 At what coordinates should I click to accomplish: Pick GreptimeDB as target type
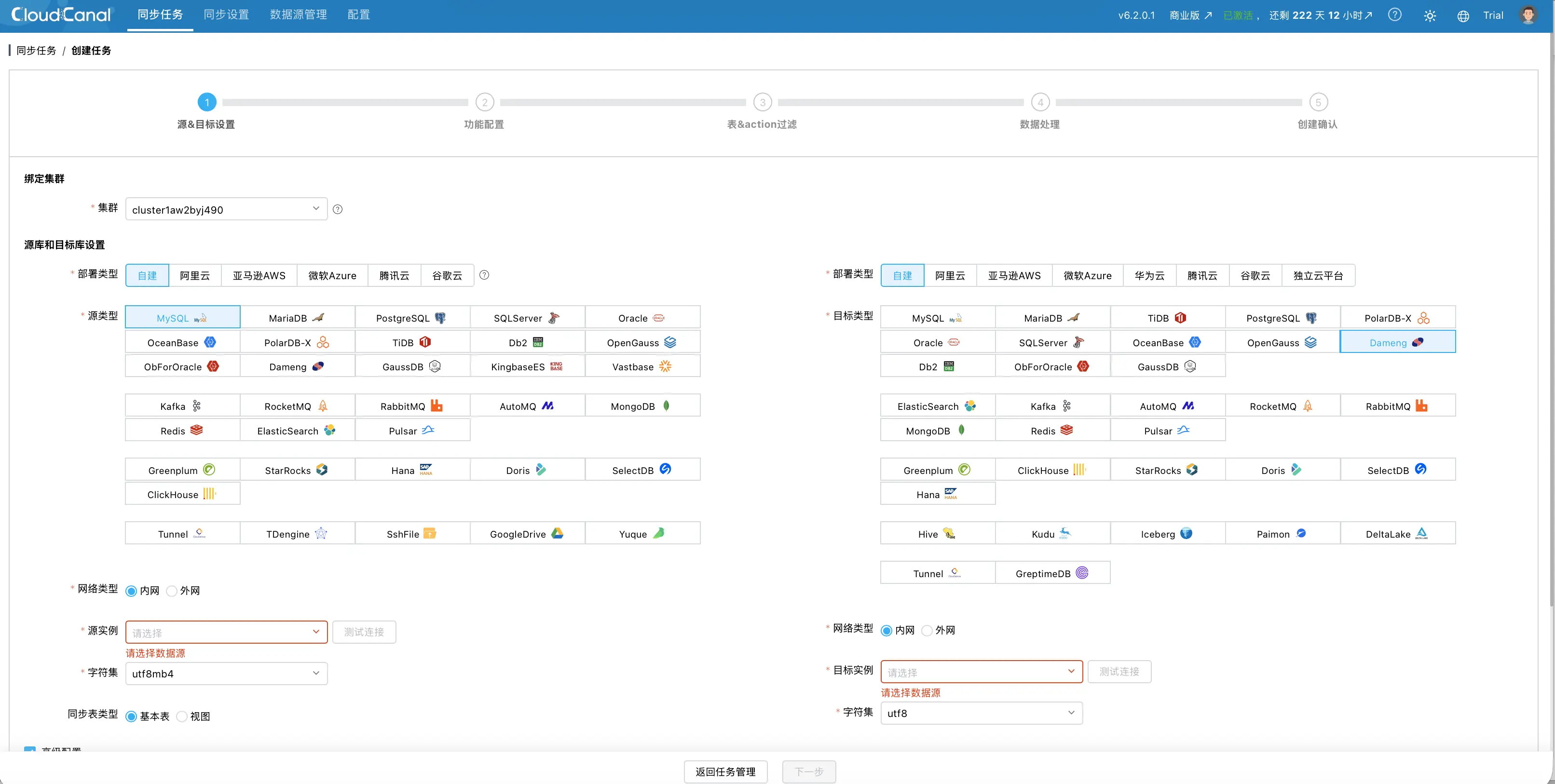pos(1053,573)
